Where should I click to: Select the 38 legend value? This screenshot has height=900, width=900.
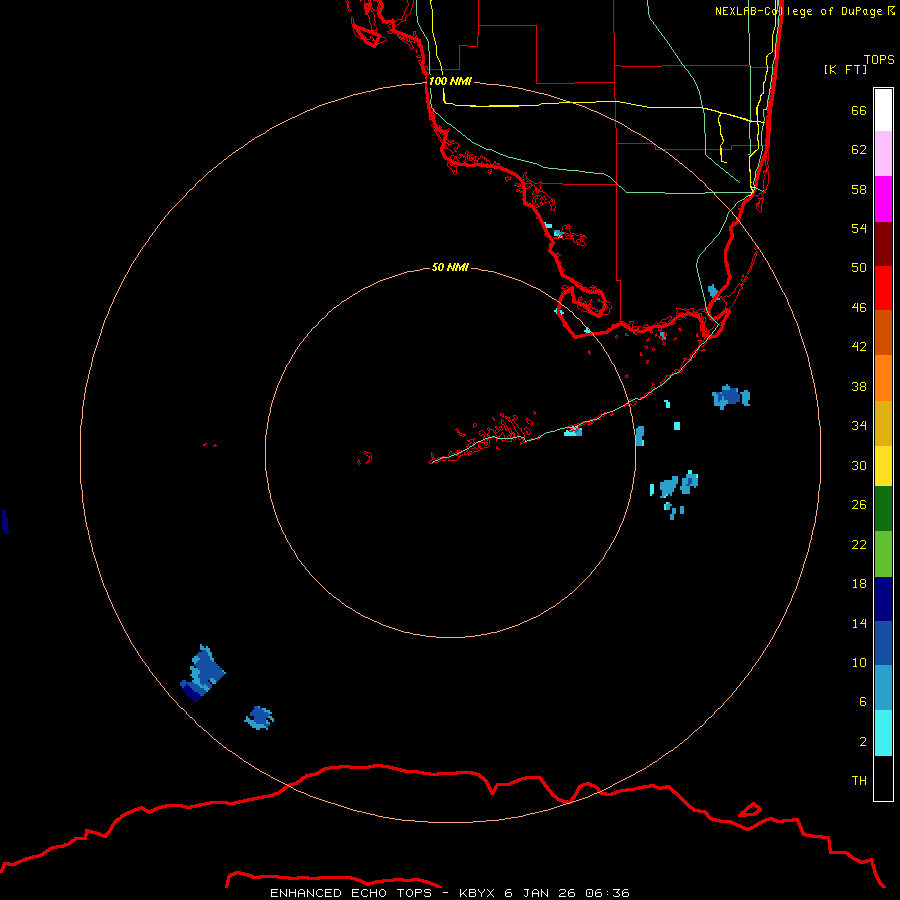click(x=859, y=386)
